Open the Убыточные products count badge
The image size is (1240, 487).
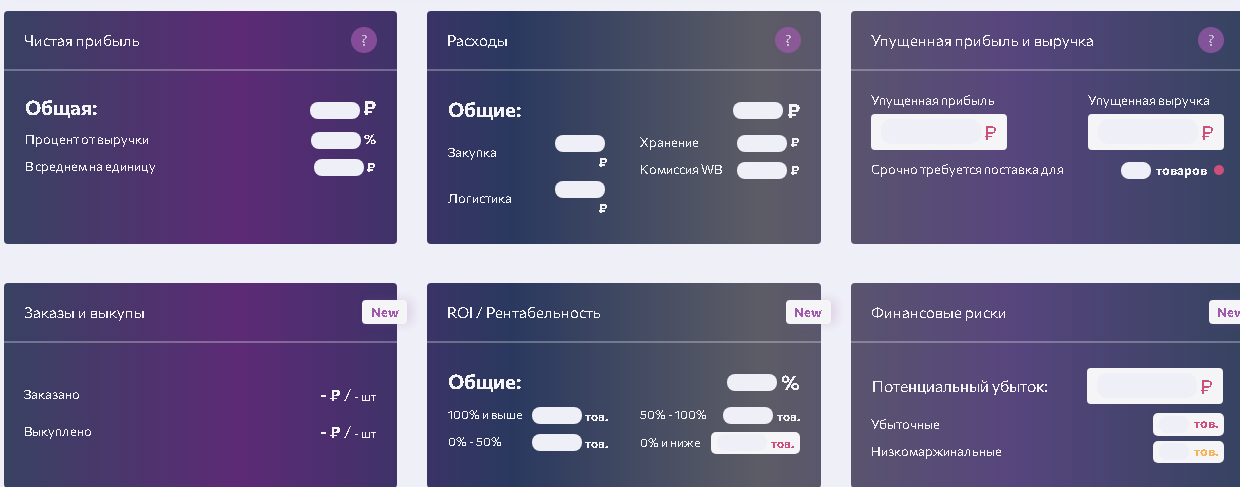click(x=1188, y=425)
